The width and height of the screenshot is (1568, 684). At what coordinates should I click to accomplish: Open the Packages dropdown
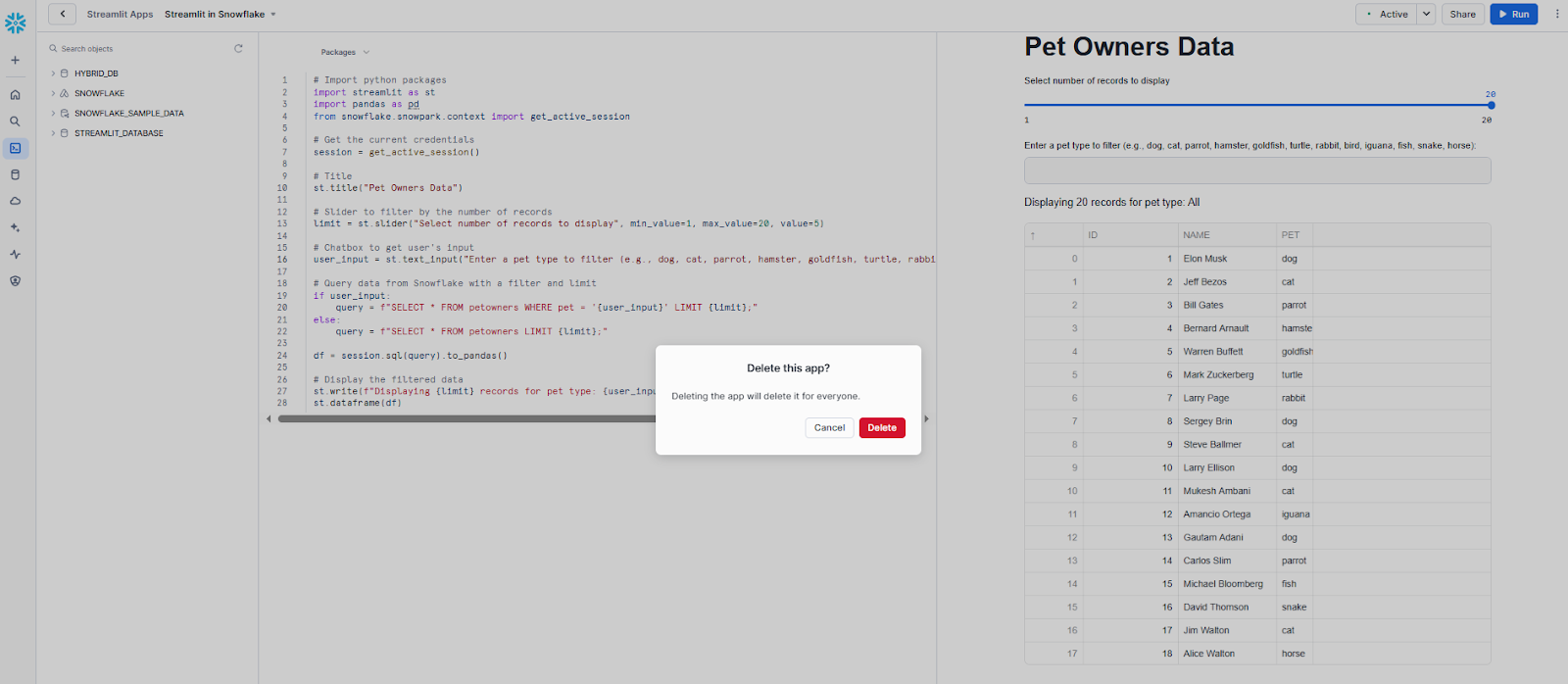tap(345, 52)
